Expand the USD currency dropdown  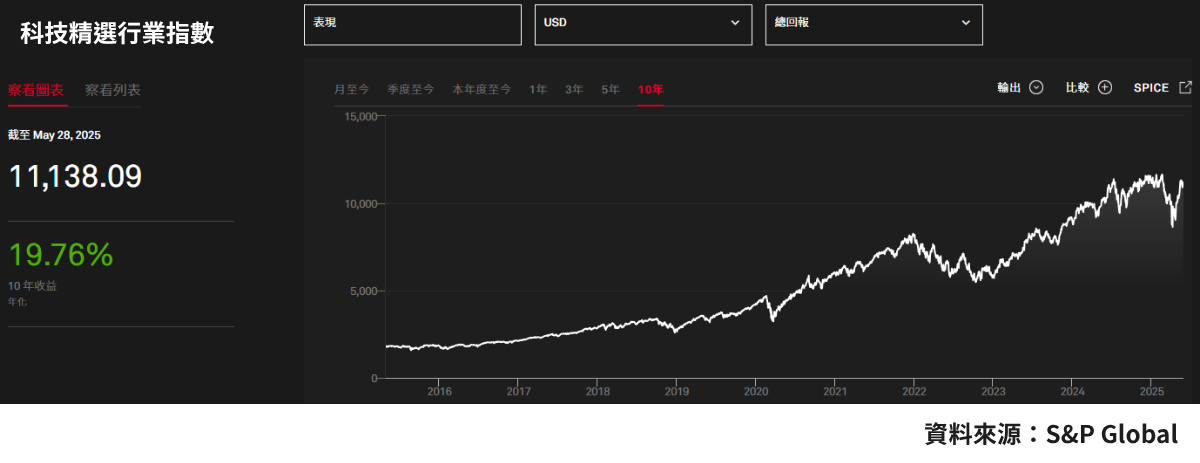click(643, 24)
